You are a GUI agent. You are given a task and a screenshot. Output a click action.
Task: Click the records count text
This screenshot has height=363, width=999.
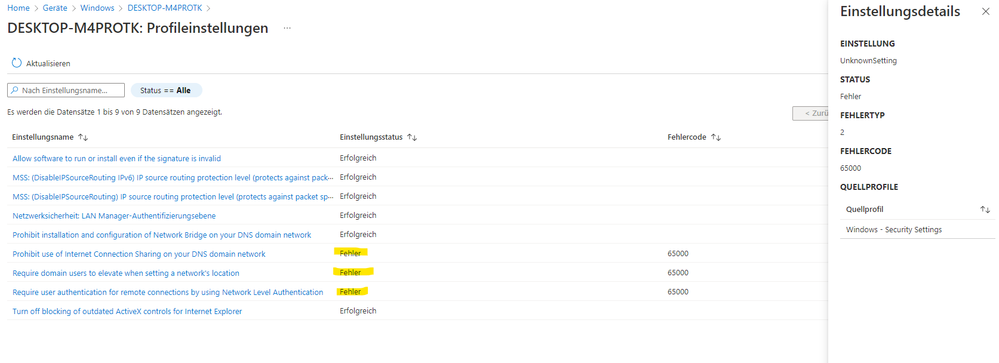coord(114,112)
